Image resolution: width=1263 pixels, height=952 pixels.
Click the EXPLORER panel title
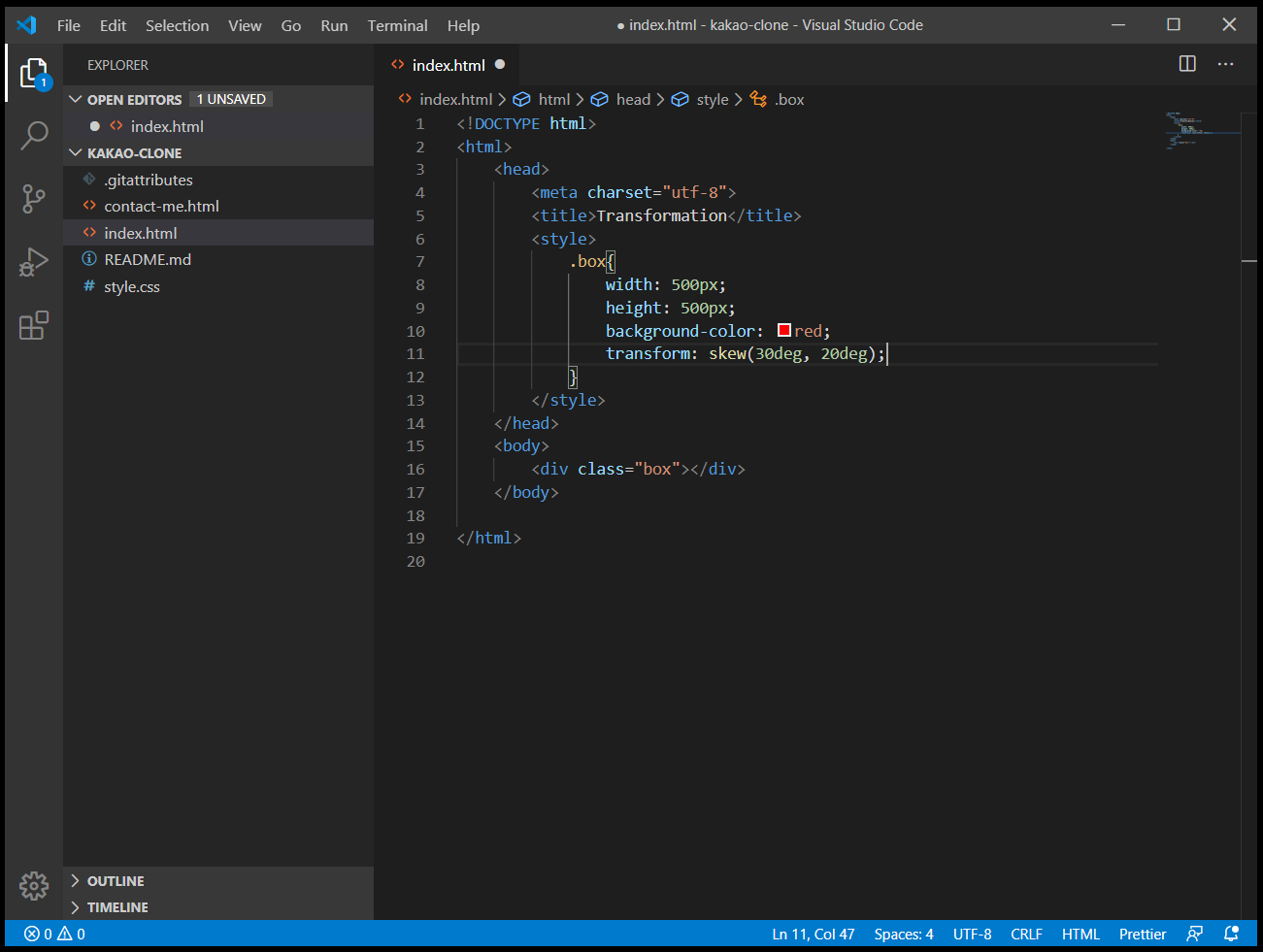click(117, 65)
